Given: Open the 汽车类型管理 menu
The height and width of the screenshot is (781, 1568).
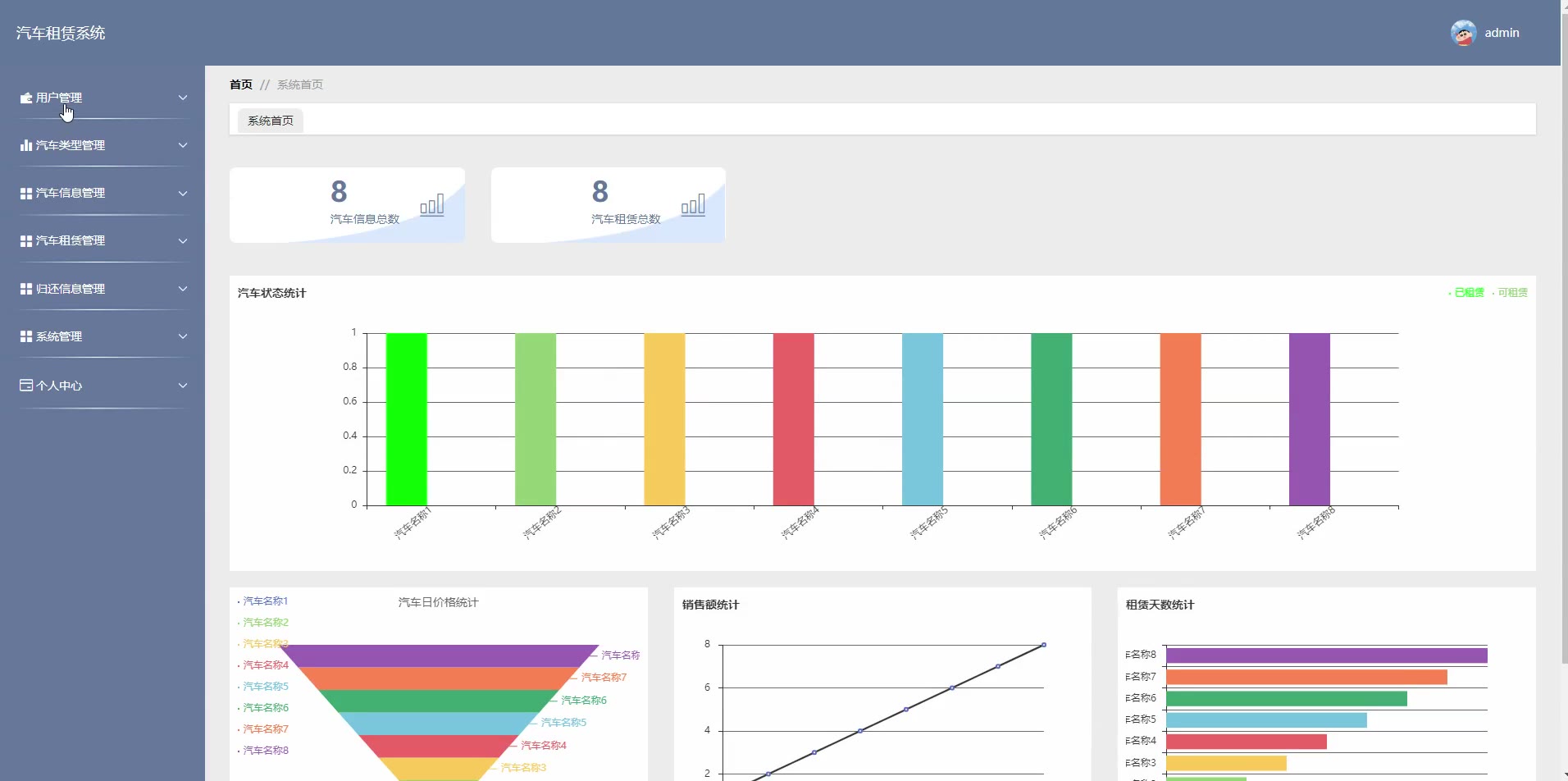Looking at the screenshot, I should [x=103, y=145].
